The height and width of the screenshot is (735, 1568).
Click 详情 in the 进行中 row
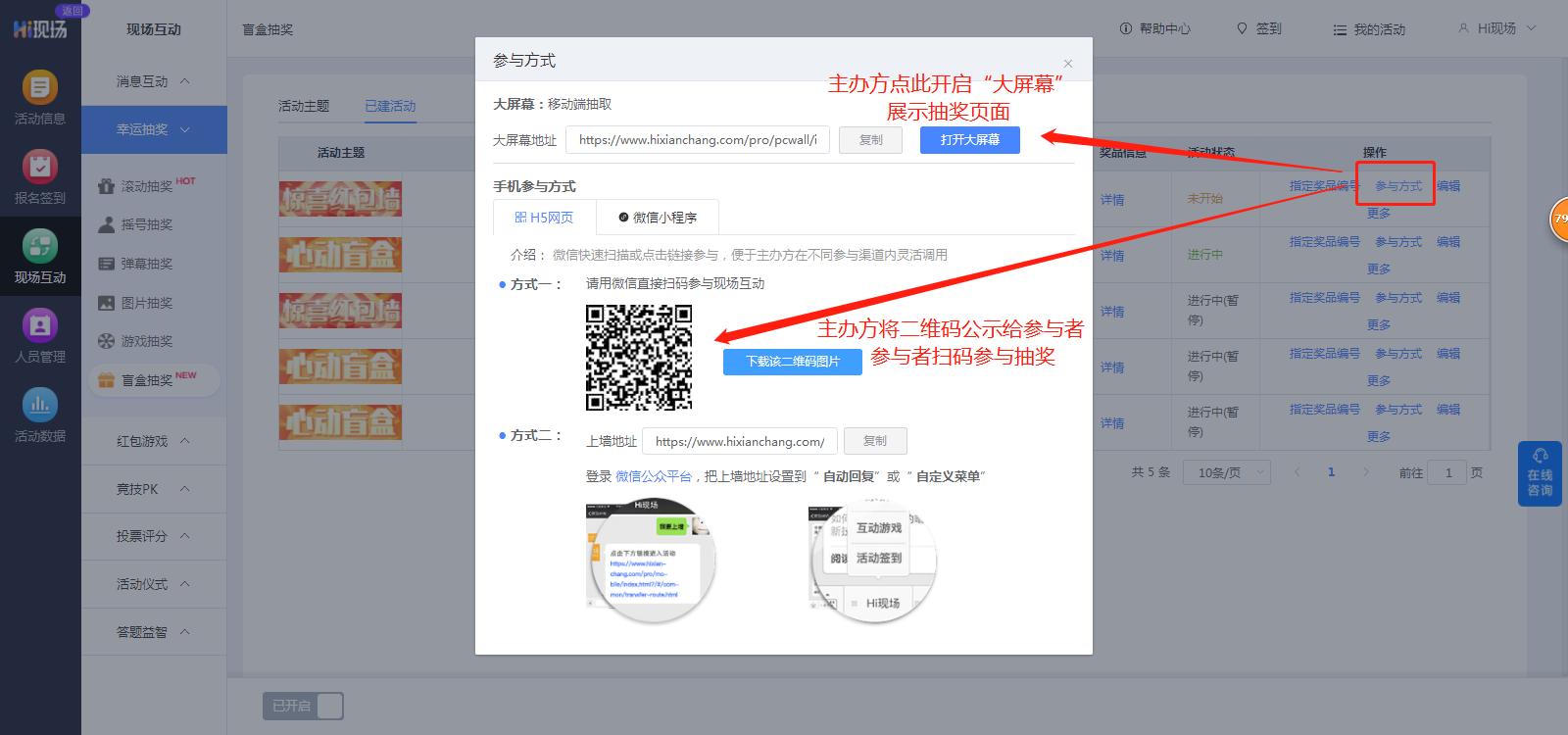coord(1112,256)
